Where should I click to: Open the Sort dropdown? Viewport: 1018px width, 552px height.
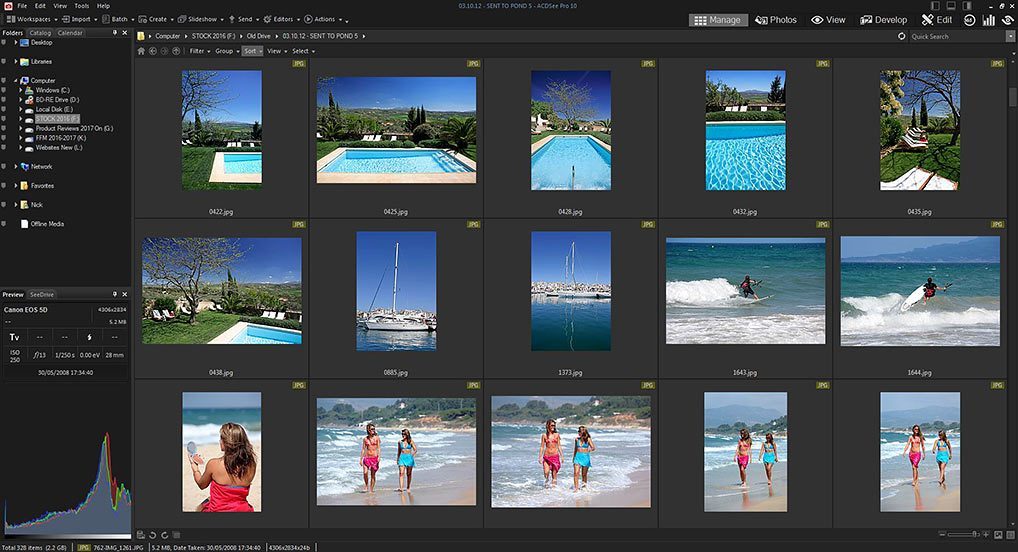[252, 51]
